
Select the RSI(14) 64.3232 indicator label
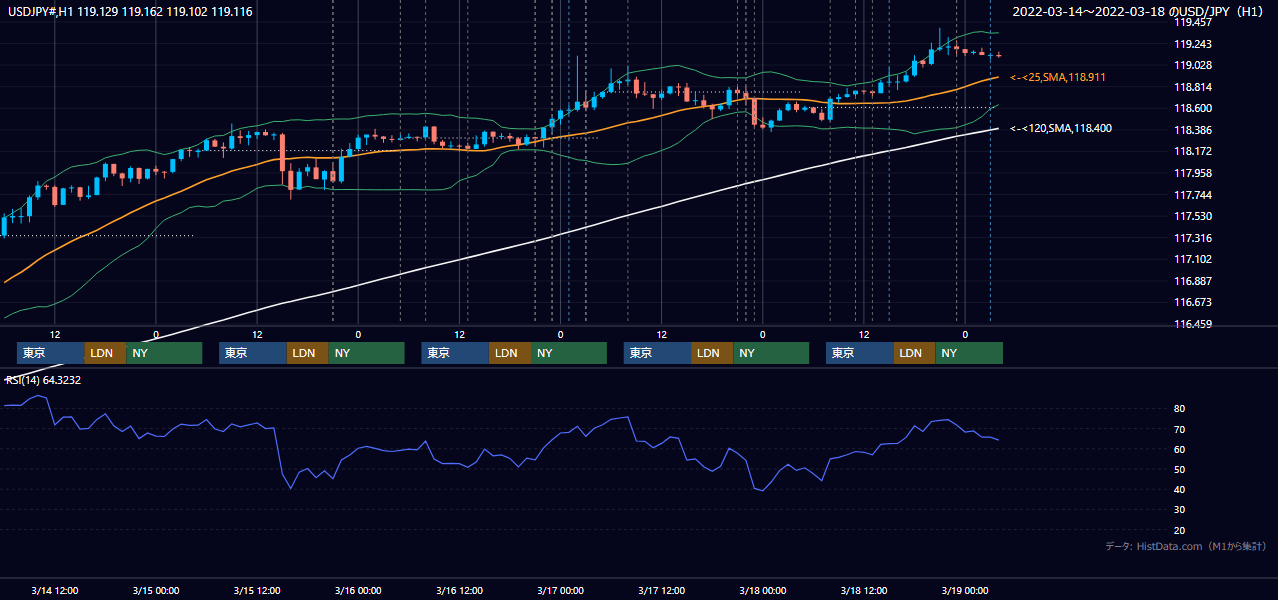point(43,380)
